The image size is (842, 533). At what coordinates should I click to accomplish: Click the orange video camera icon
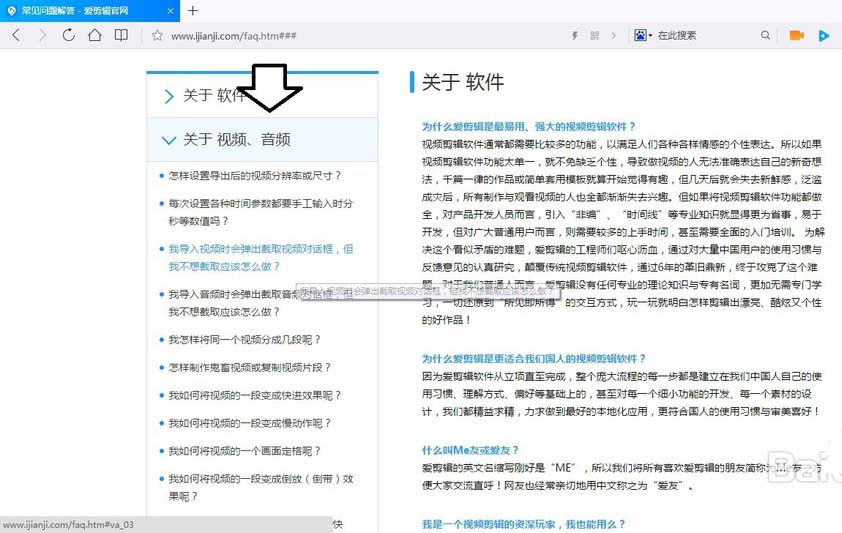click(796, 35)
